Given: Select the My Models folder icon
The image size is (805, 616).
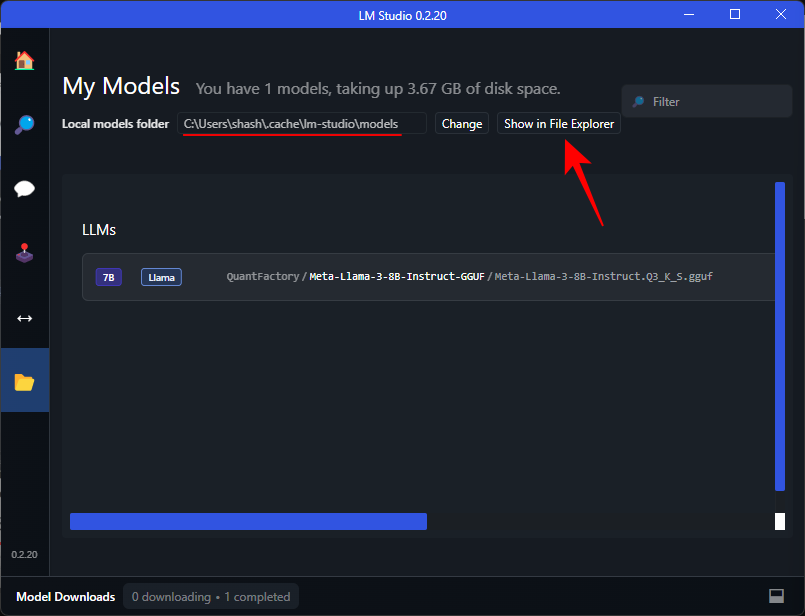Looking at the screenshot, I should (24, 382).
